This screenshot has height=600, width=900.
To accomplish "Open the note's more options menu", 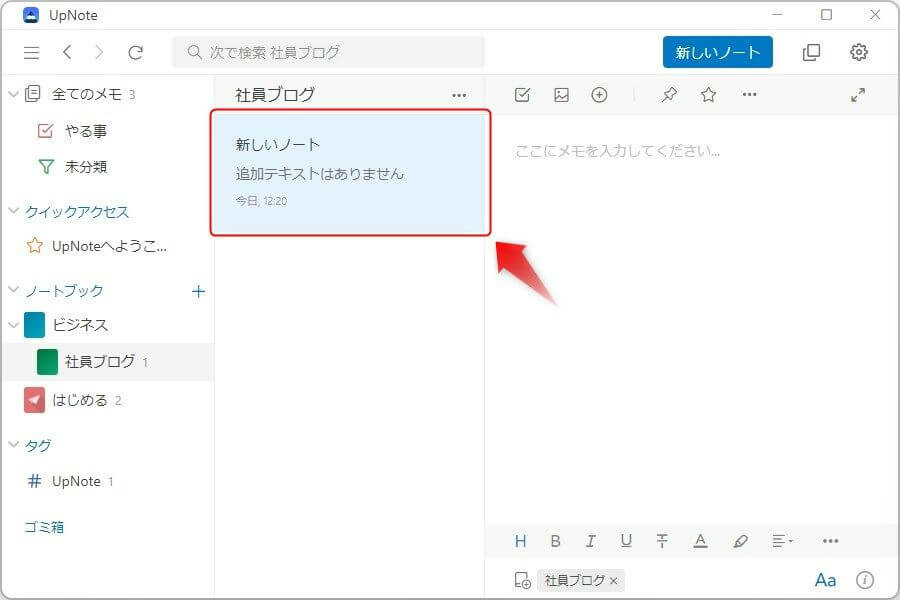I will (x=750, y=95).
